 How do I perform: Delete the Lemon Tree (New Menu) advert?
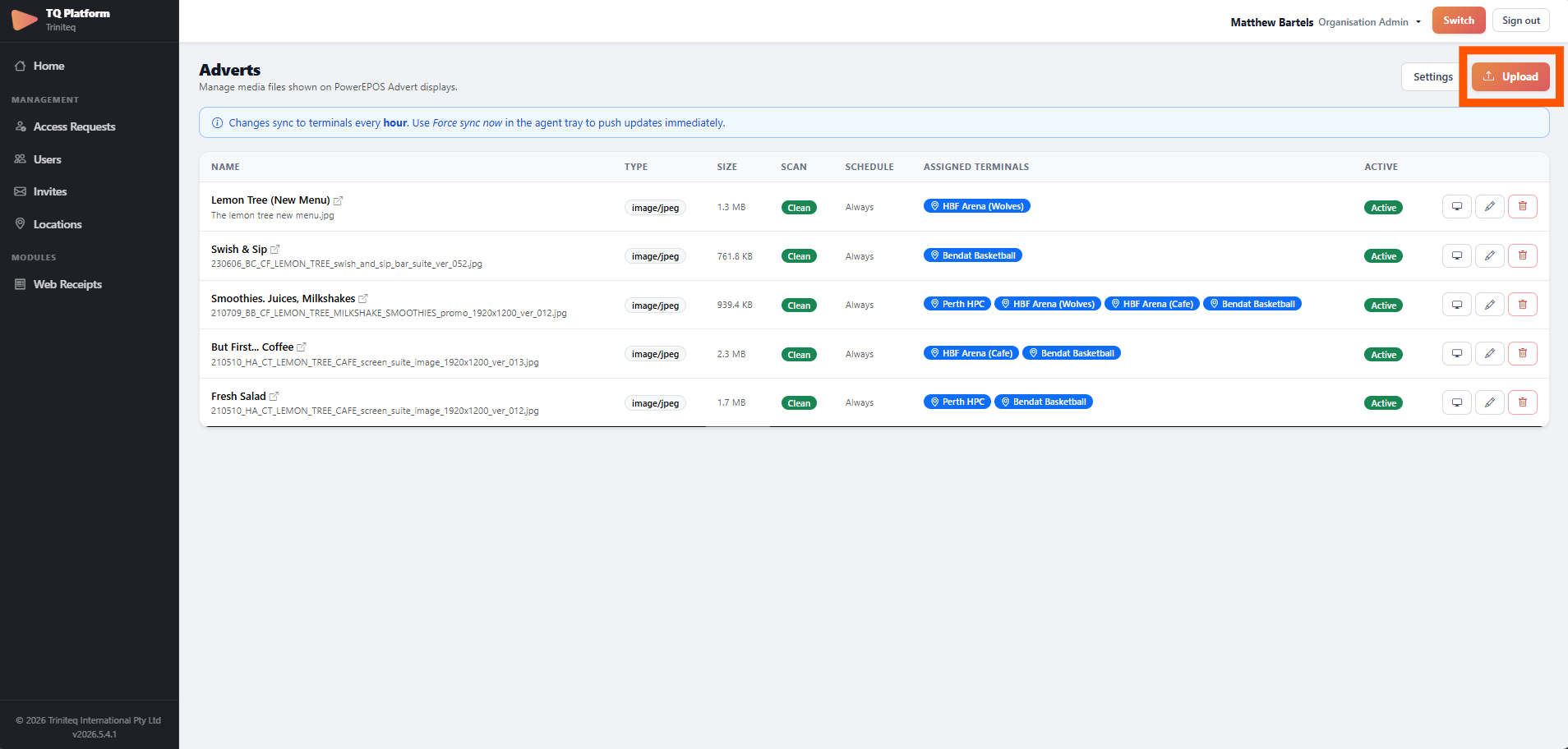tap(1522, 207)
